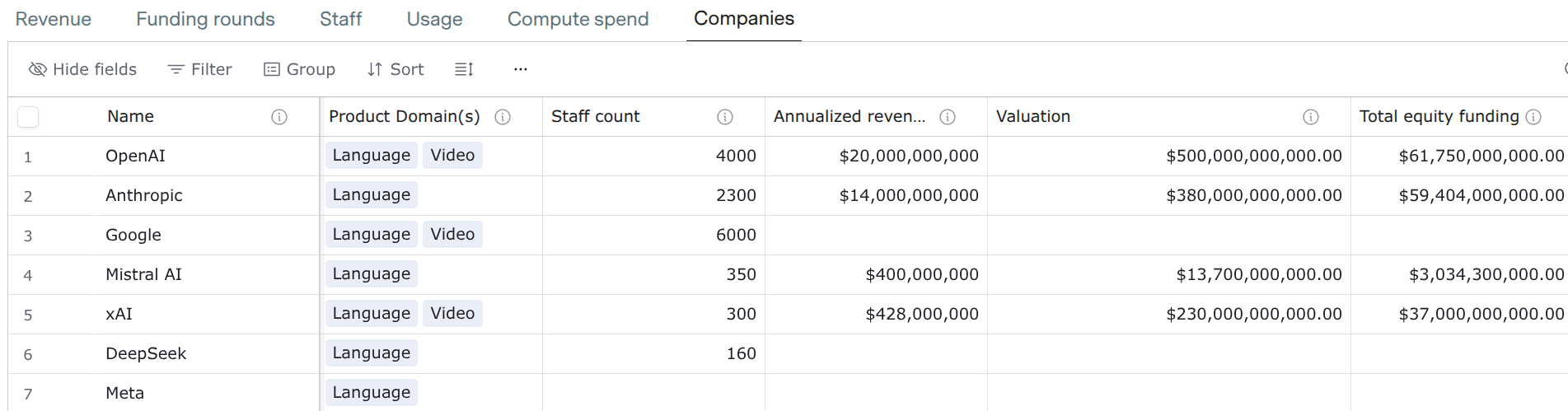Open the row height icon in toolbar
The height and width of the screenshot is (411, 1568).
(464, 69)
